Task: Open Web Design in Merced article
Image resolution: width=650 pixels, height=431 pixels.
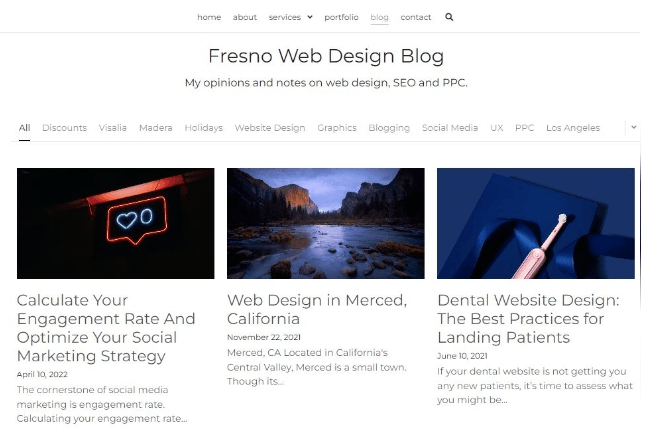Action: click(x=317, y=309)
